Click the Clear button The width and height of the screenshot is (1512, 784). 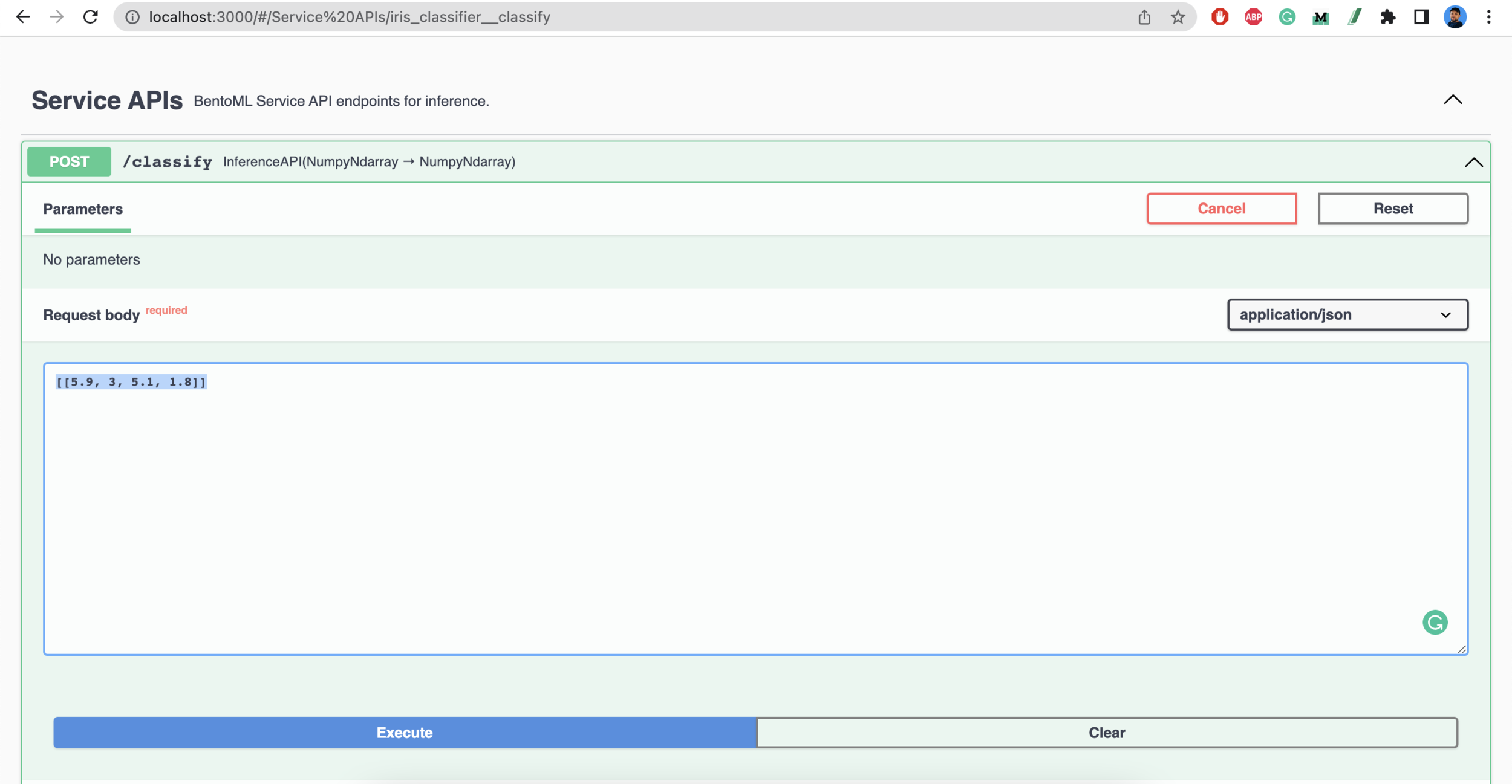tap(1106, 733)
